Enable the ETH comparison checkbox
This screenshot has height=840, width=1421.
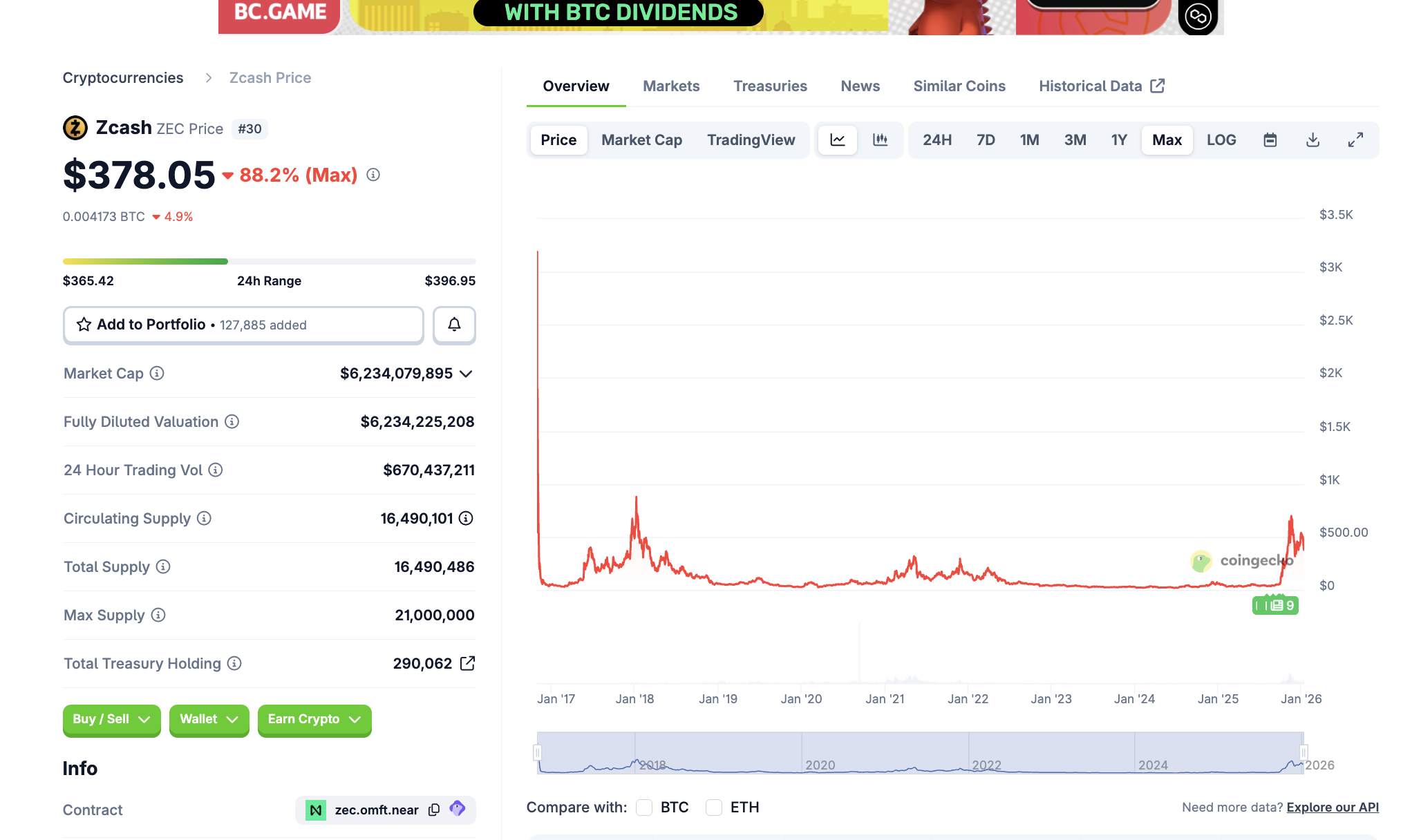click(713, 807)
